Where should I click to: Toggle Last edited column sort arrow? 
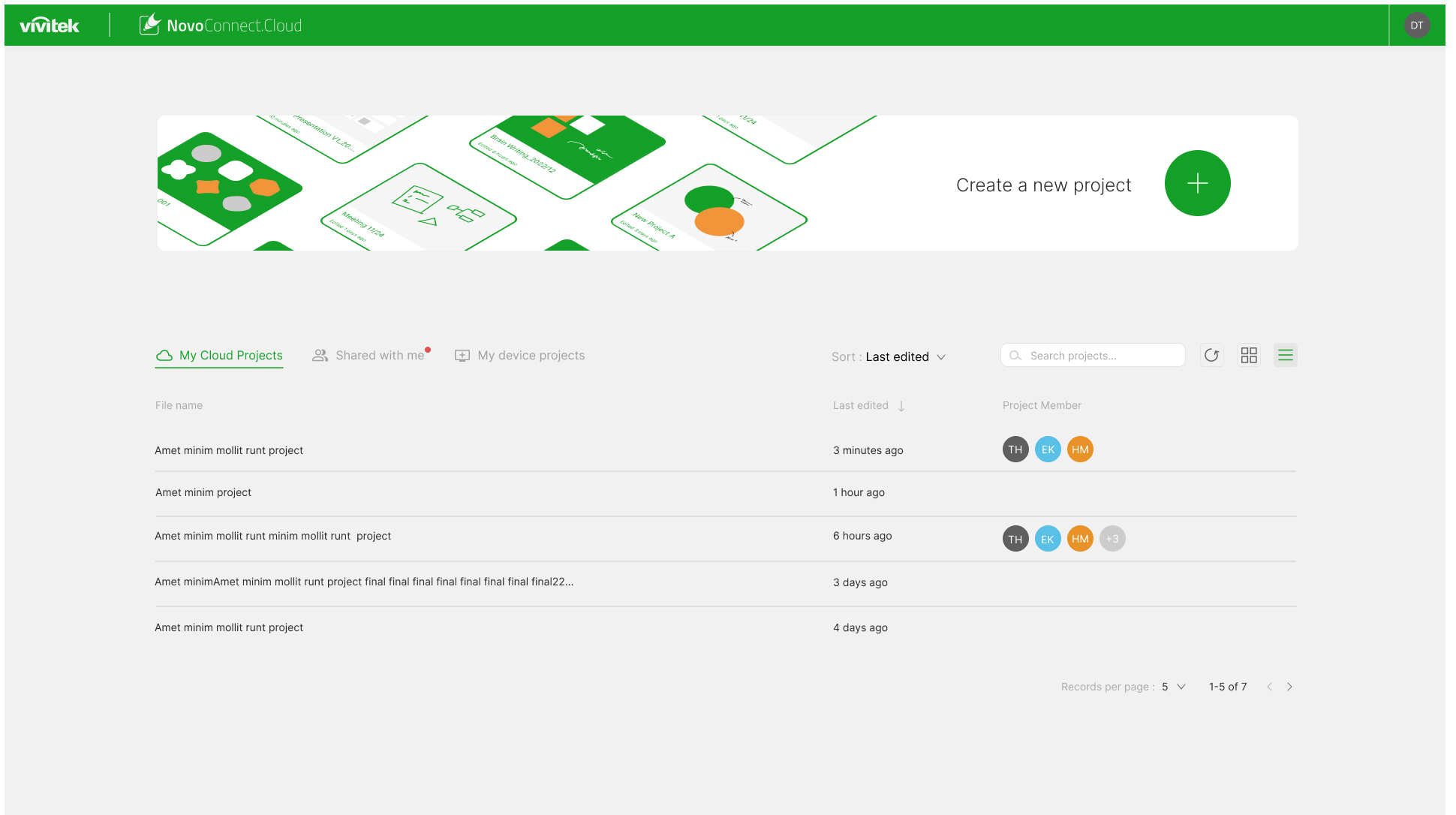pos(901,406)
